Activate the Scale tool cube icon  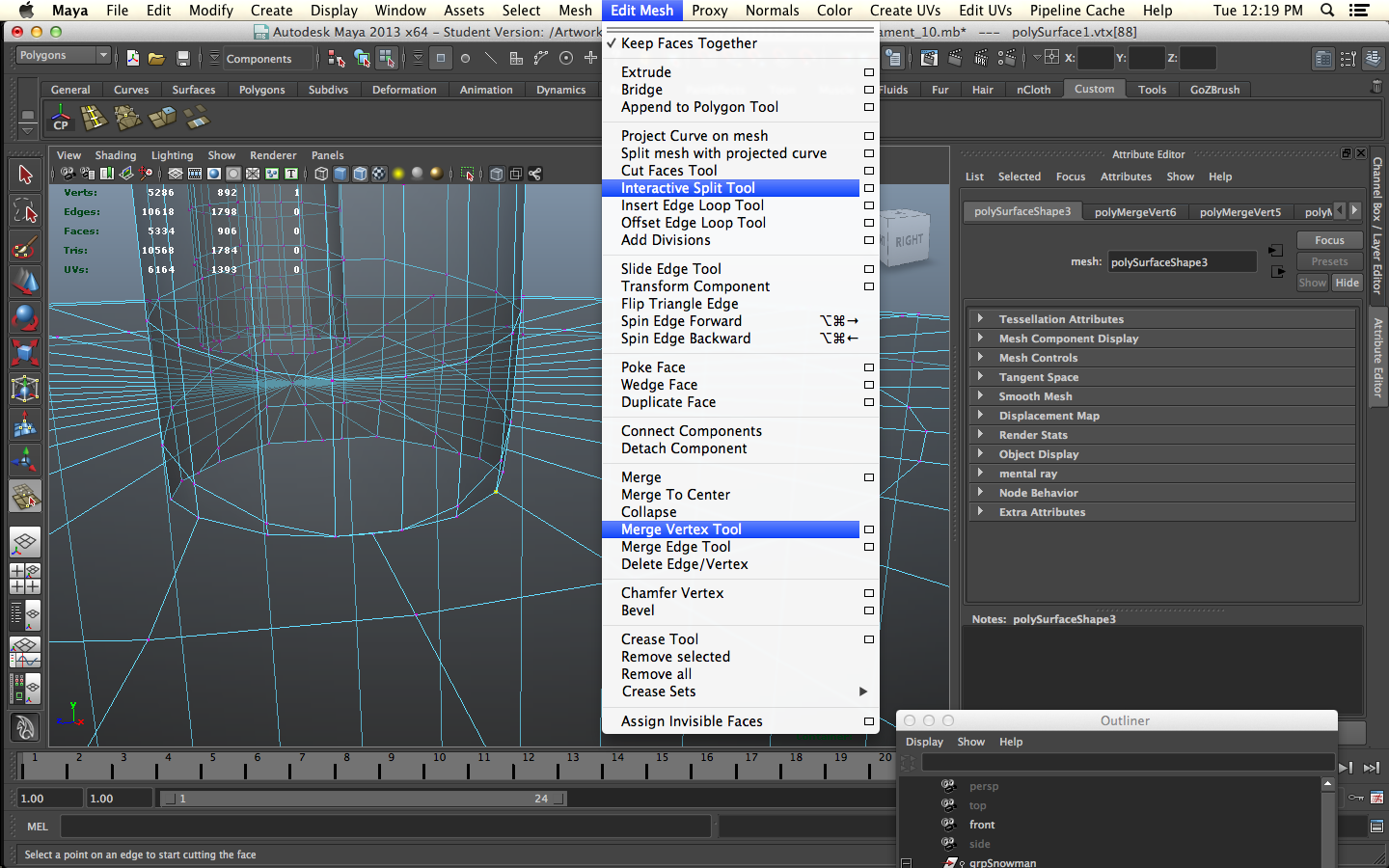click(x=25, y=353)
